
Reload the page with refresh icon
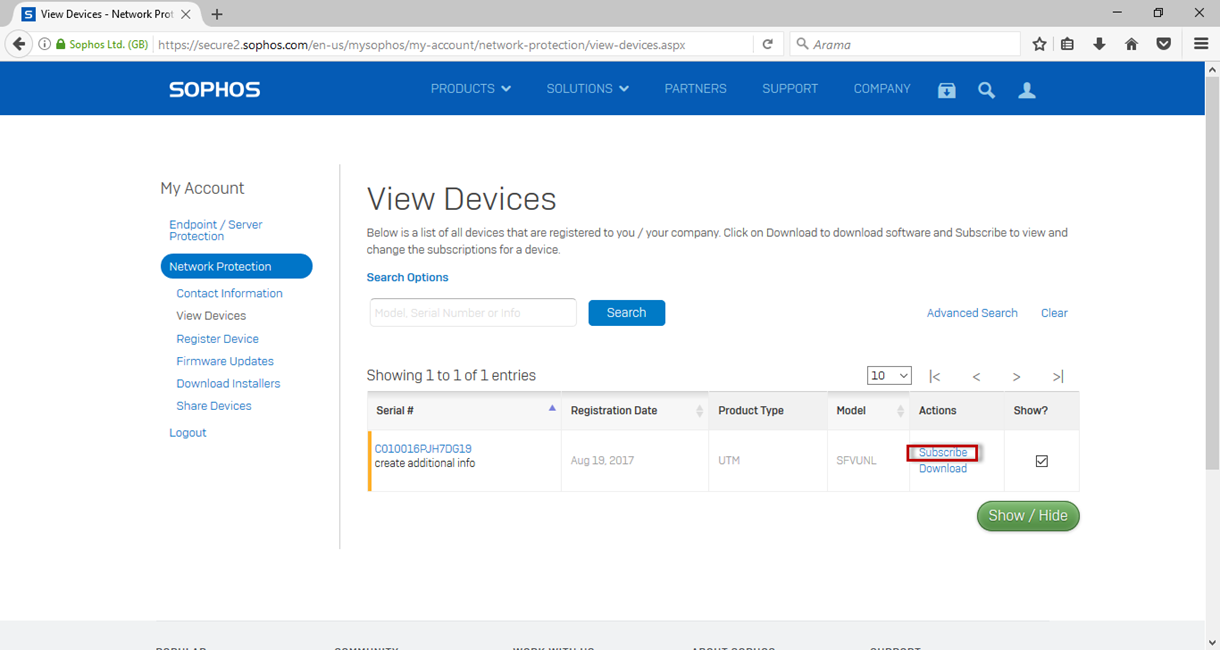click(767, 44)
